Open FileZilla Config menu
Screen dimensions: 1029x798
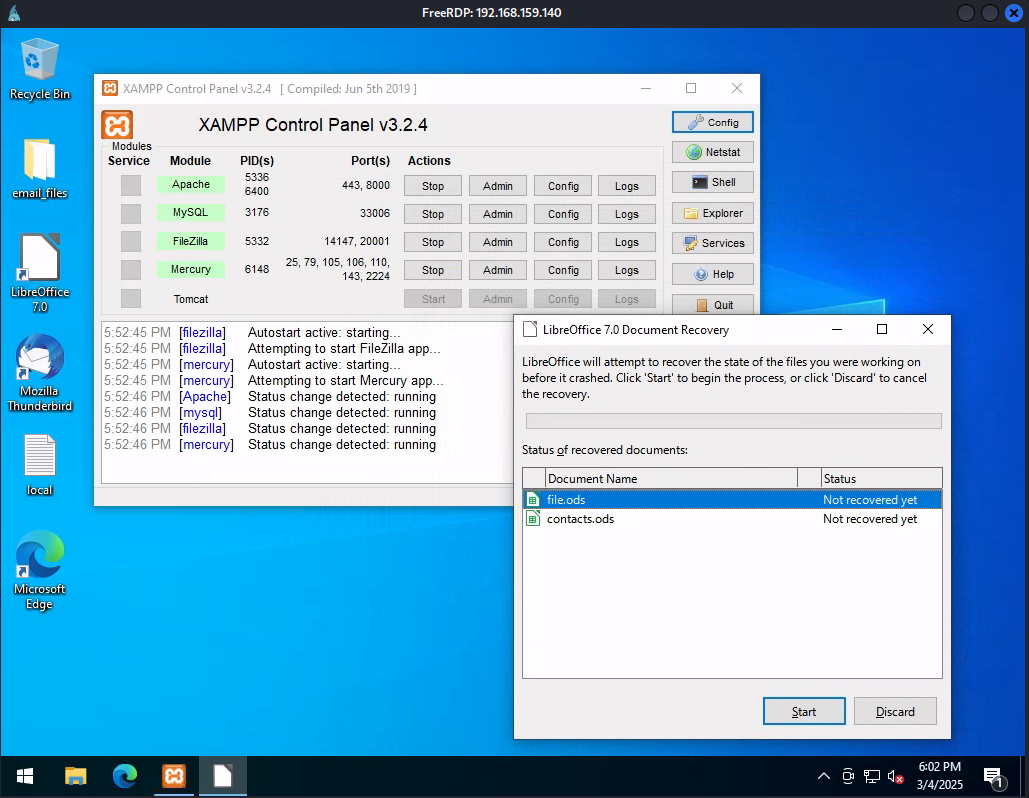563,242
